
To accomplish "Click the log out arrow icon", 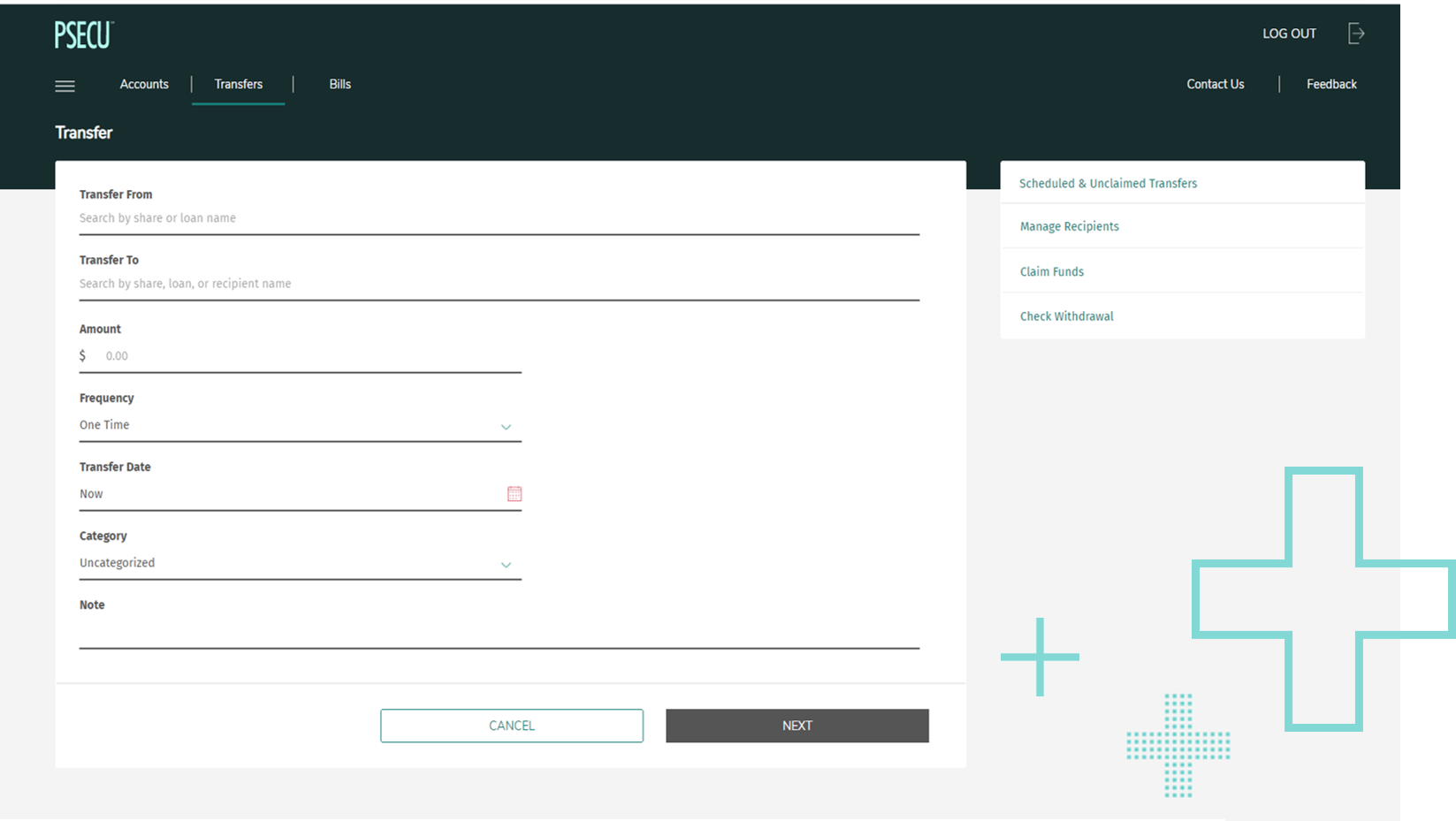I will [1356, 34].
